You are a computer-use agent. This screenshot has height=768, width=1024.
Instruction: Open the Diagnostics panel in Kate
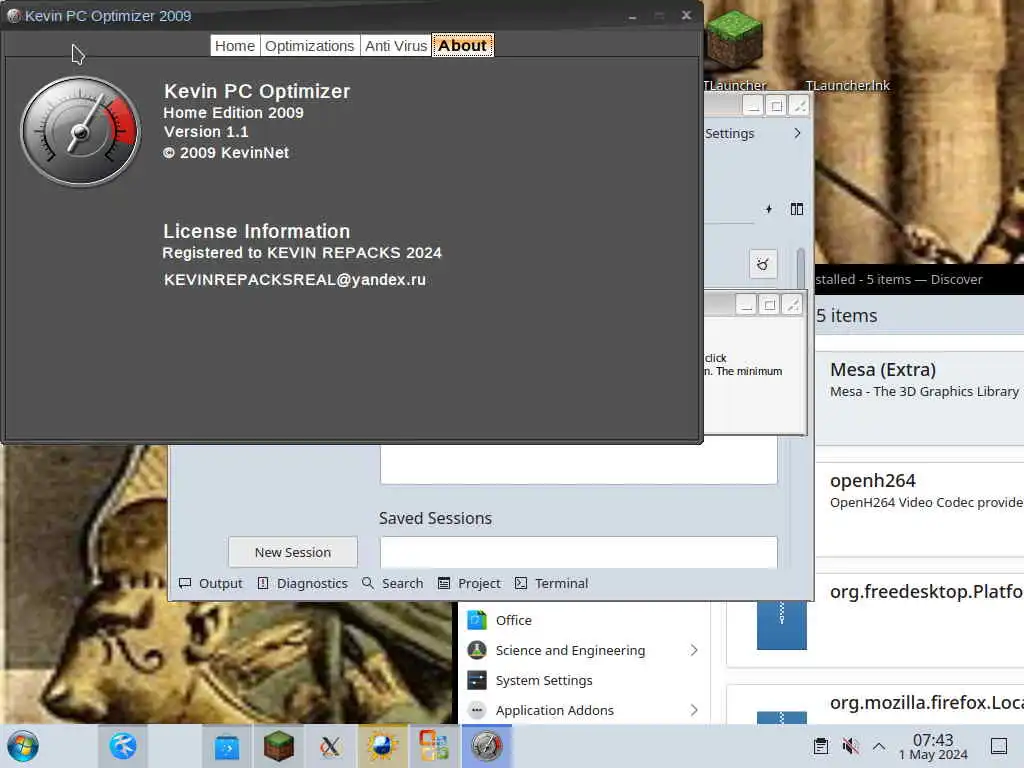click(302, 583)
